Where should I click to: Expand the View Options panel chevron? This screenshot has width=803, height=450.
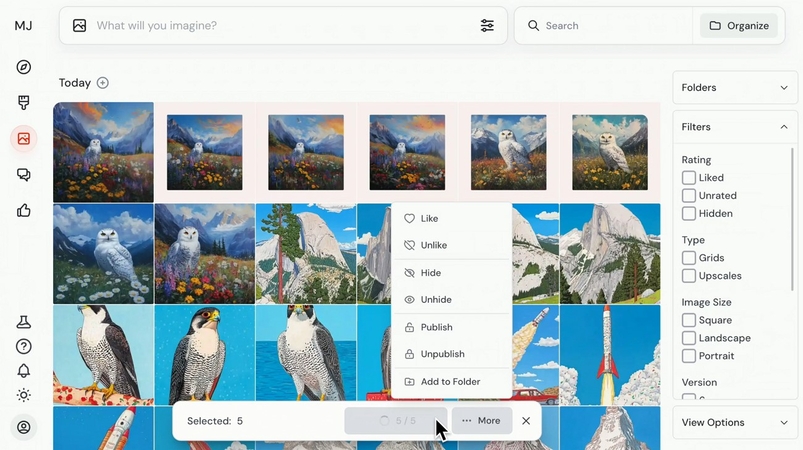[x=784, y=422]
